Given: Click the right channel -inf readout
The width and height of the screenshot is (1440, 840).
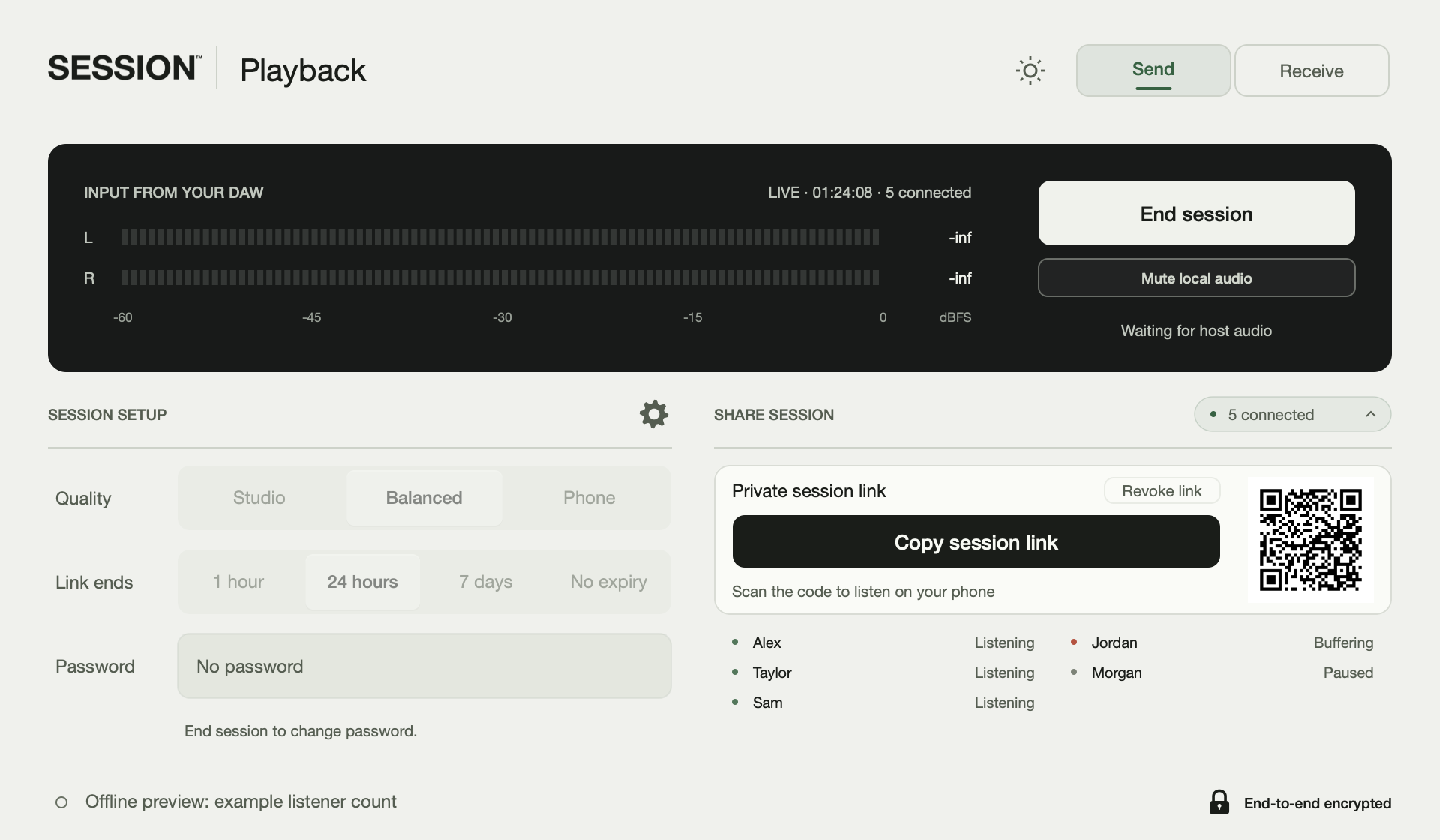Looking at the screenshot, I should tap(960, 278).
